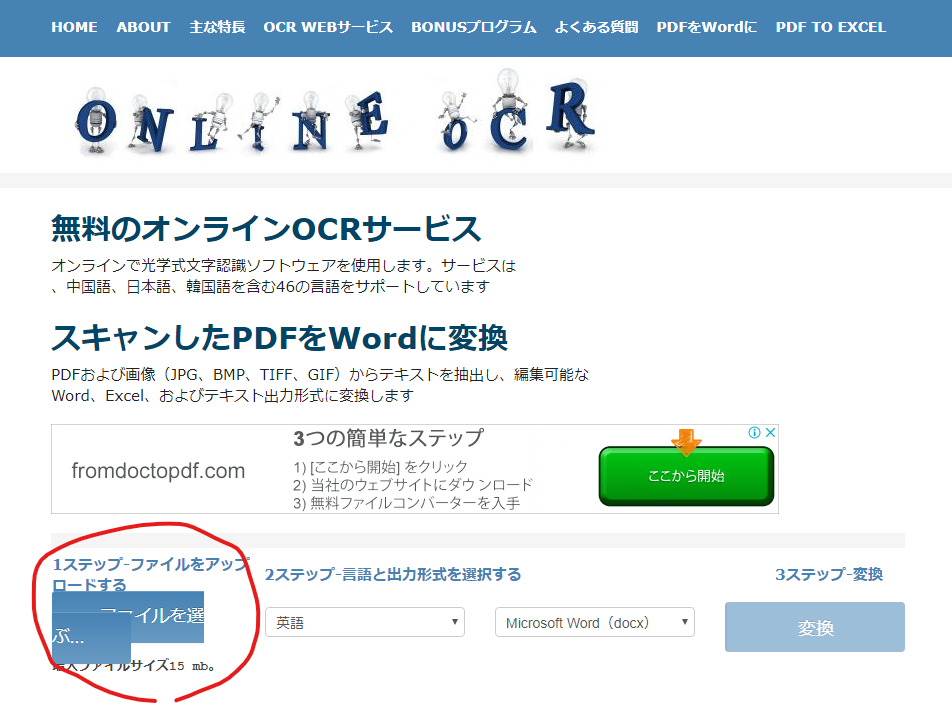Viewport: 952px width, 724px height.
Task: Click 2ステップ-言語と出力形式を選択する label
Action: click(393, 574)
